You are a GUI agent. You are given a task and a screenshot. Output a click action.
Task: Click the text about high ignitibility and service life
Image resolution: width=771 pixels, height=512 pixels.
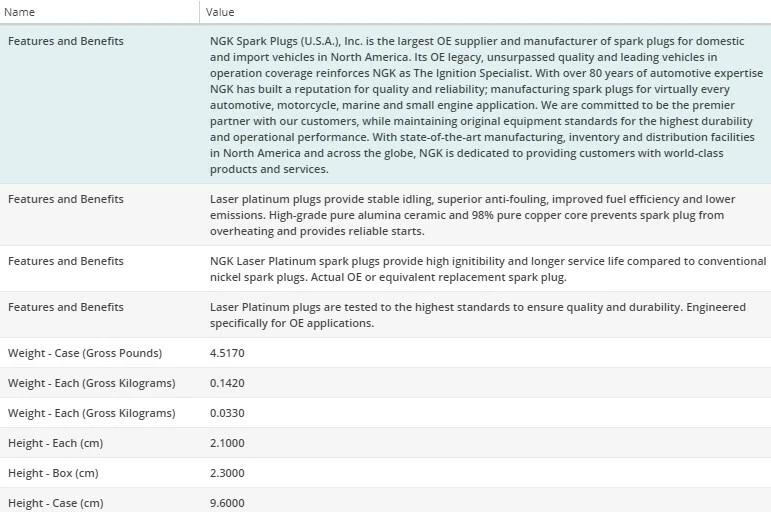[x=487, y=269]
